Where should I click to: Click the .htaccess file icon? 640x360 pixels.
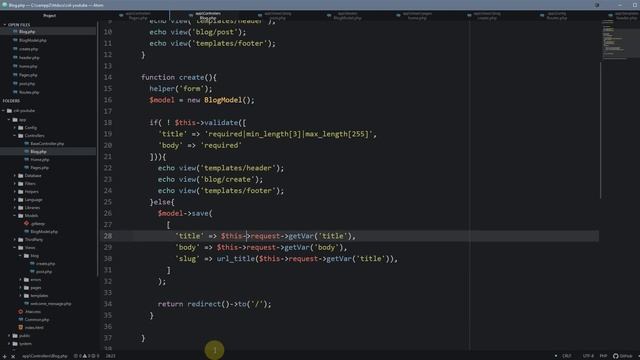(21, 311)
